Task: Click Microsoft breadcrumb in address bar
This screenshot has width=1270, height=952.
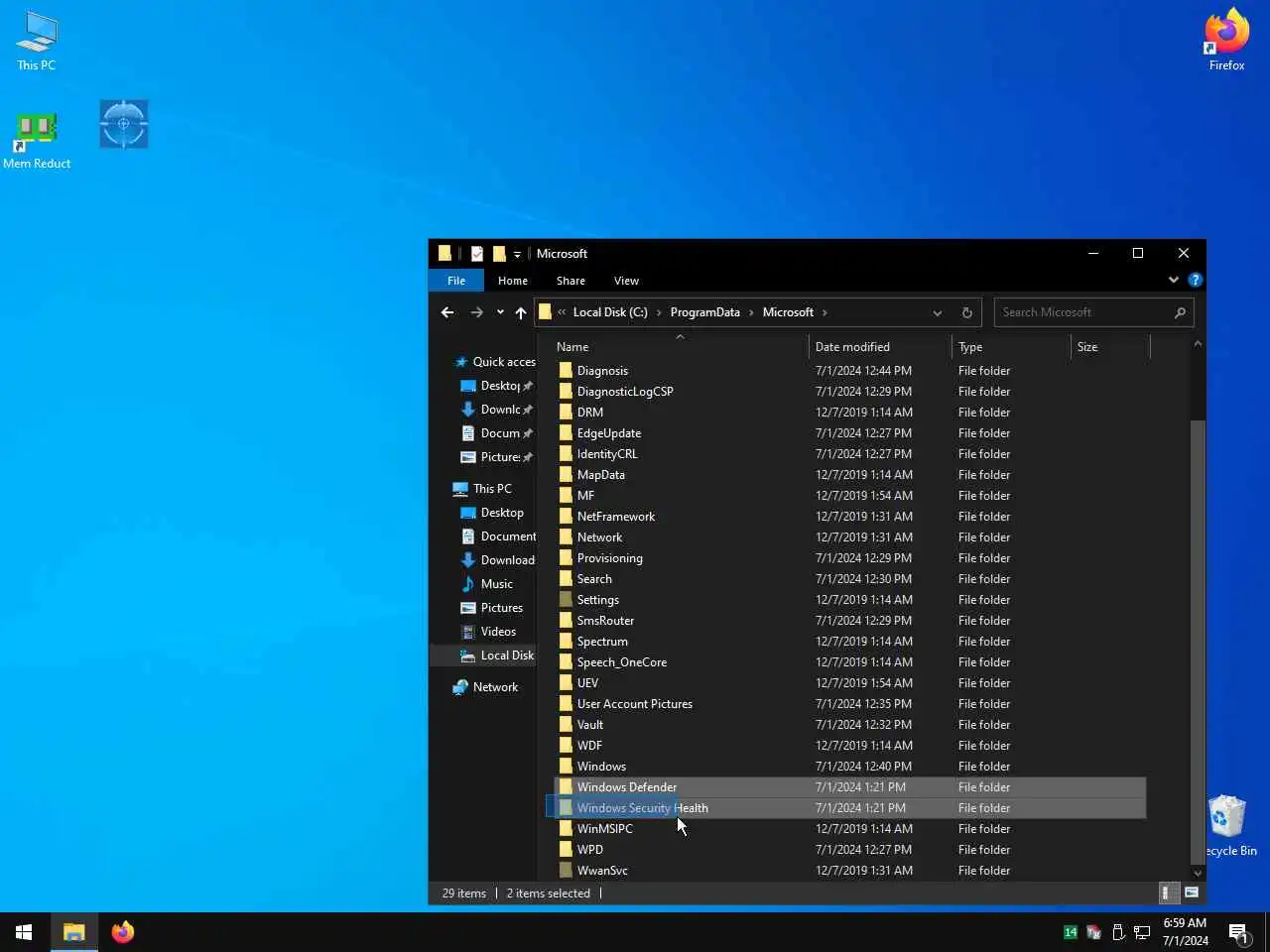Action: click(788, 312)
